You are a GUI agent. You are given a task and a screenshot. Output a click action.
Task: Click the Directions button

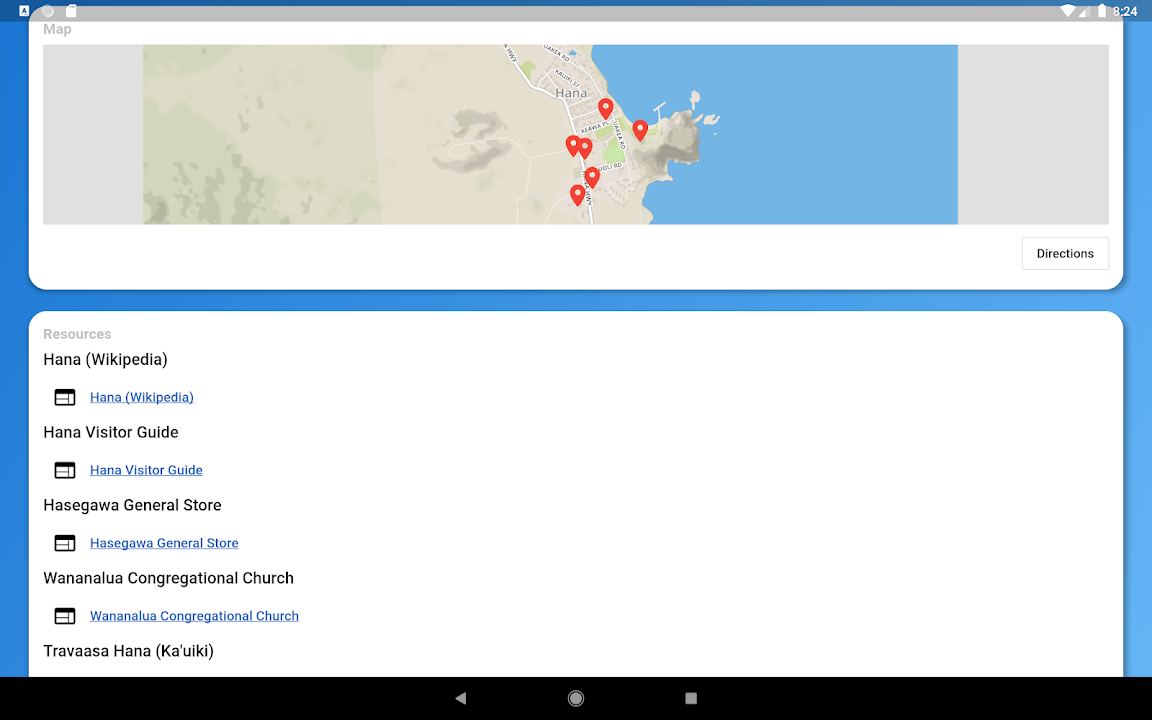click(1065, 253)
